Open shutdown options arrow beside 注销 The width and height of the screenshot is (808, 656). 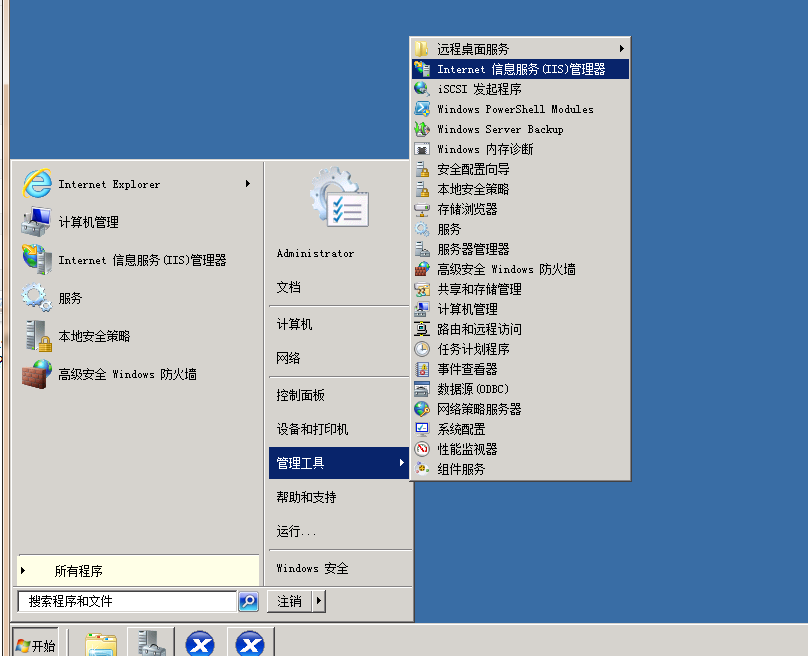point(319,601)
